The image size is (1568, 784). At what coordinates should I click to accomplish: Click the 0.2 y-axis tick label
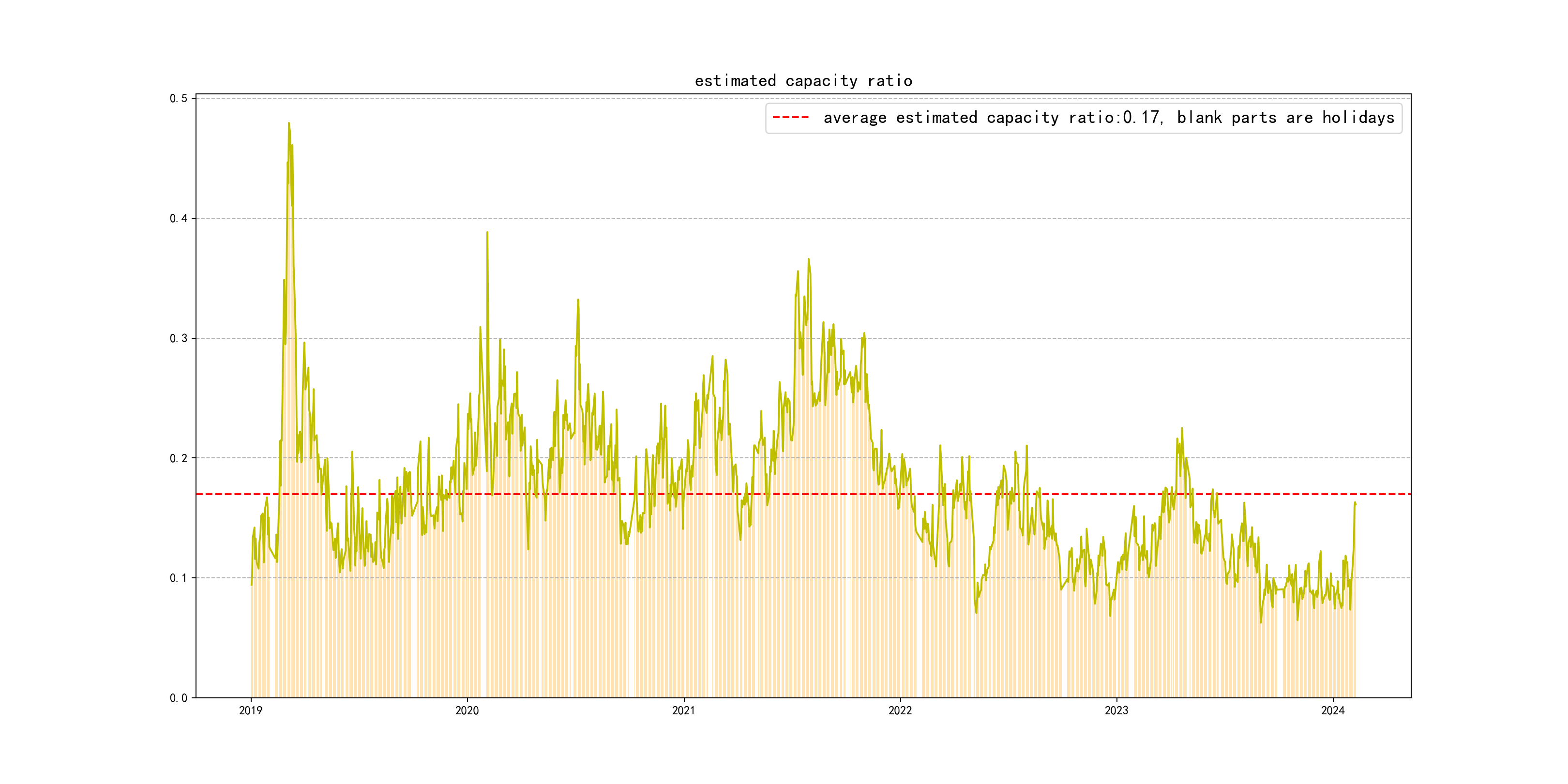pyautogui.click(x=179, y=458)
